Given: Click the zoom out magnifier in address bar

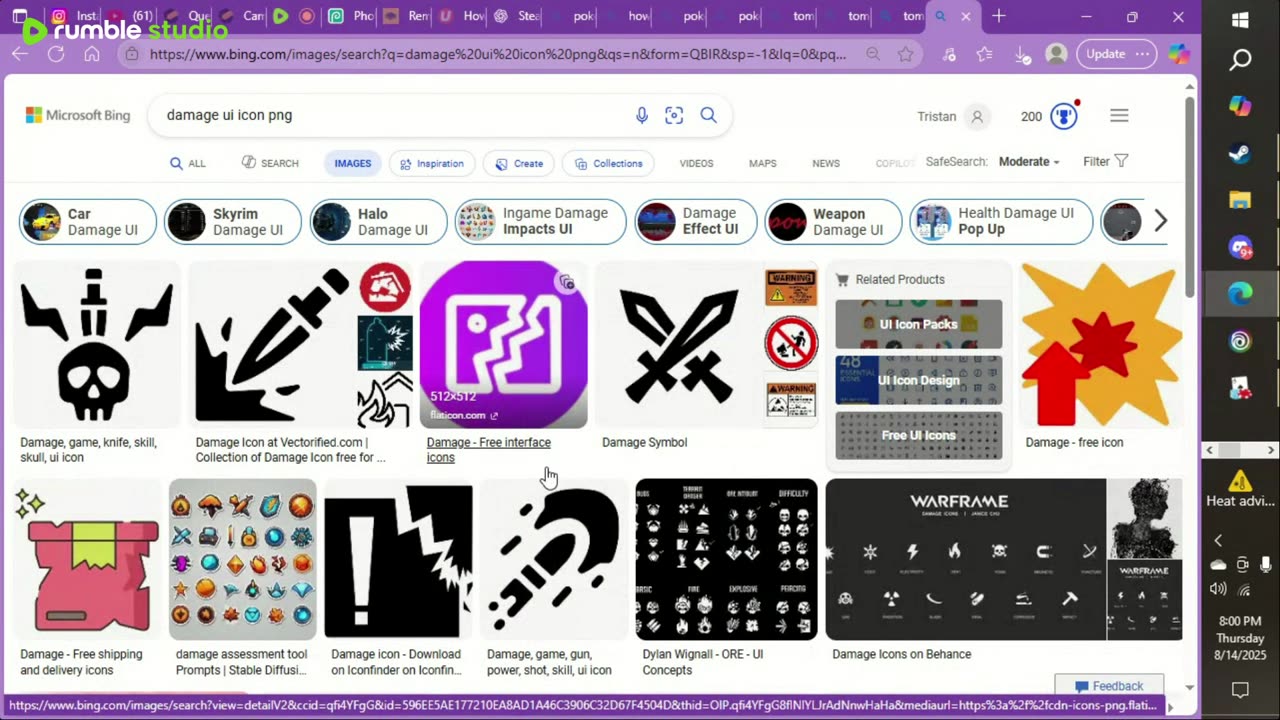Looking at the screenshot, I should click(873, 54).
